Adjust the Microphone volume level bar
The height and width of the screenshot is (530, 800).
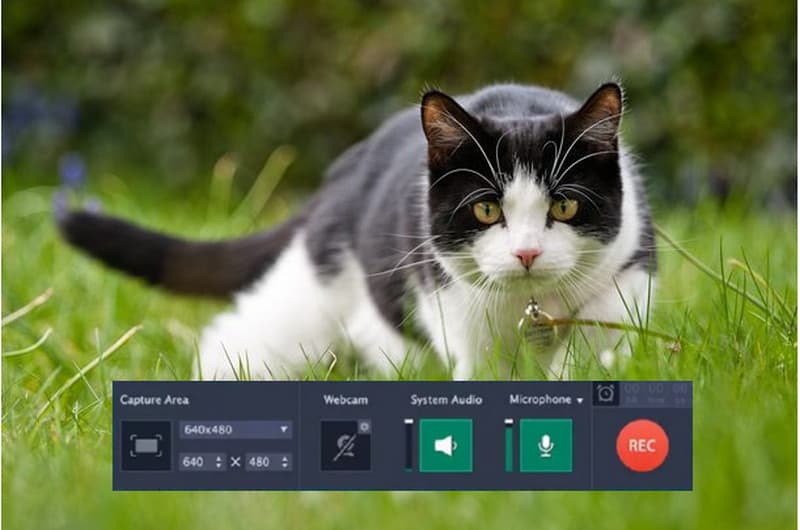[x=508, y=445]
